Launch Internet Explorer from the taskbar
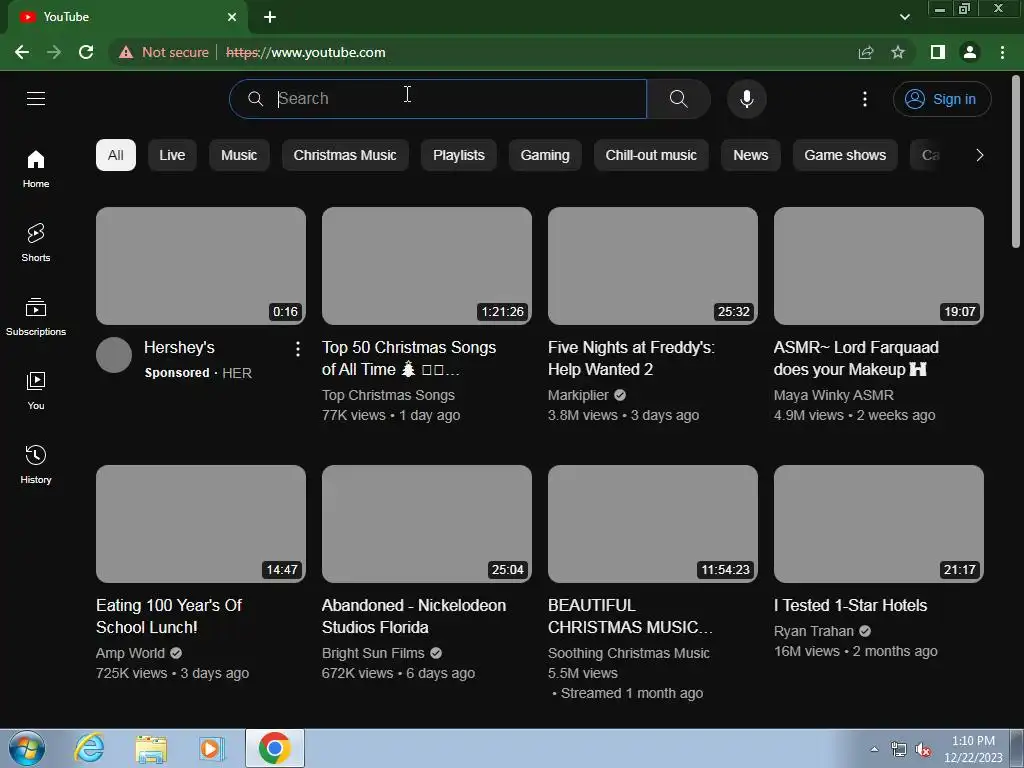1024x768 pixels. [89, 748]
